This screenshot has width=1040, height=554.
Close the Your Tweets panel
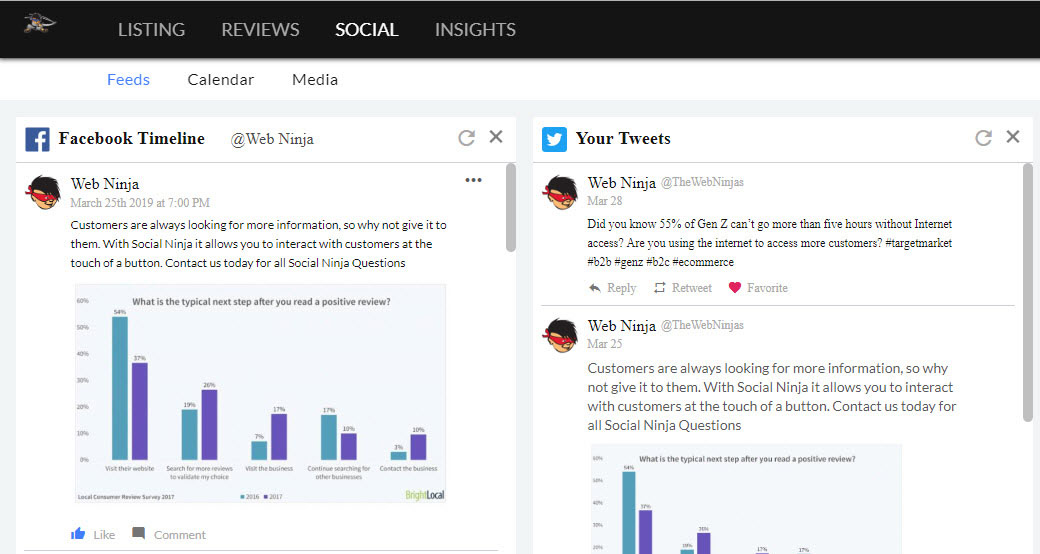coord(1013,137)
